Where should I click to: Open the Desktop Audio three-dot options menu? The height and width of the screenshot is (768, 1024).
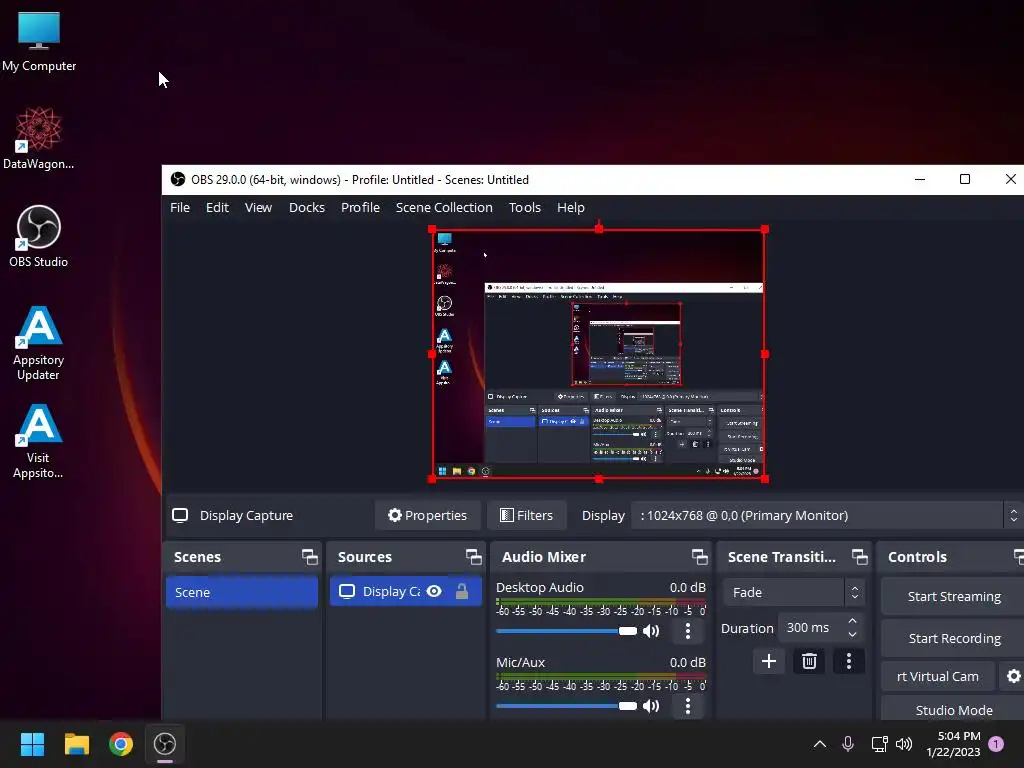tap(688, 631)
